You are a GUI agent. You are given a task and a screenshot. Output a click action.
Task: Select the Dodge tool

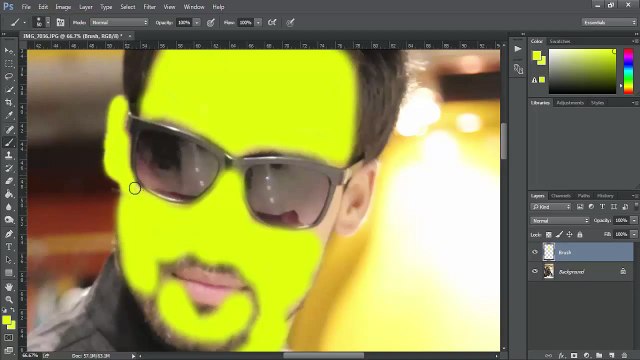click(x=9, y=220)
